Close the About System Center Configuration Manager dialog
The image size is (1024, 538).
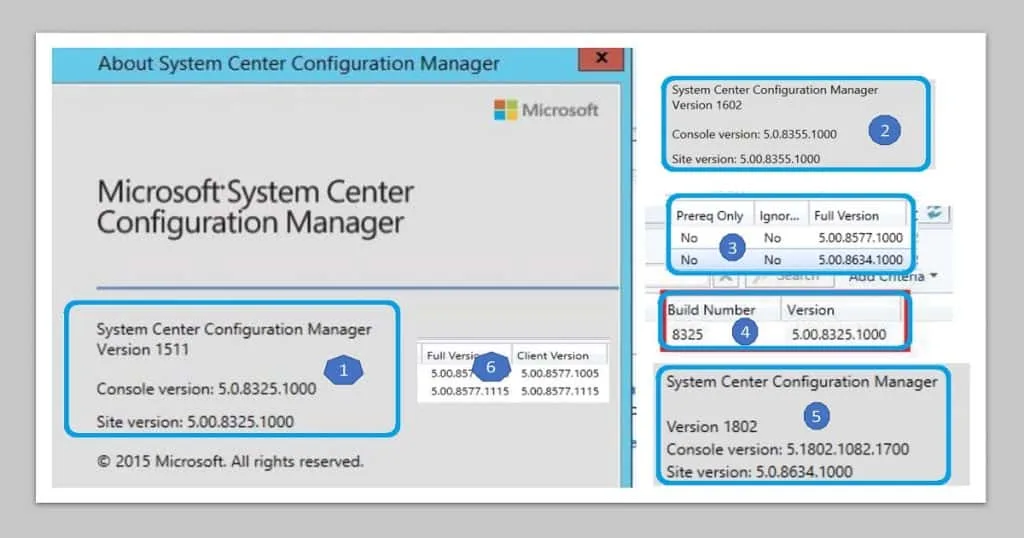pyautogui.click(x=601, y=59)
